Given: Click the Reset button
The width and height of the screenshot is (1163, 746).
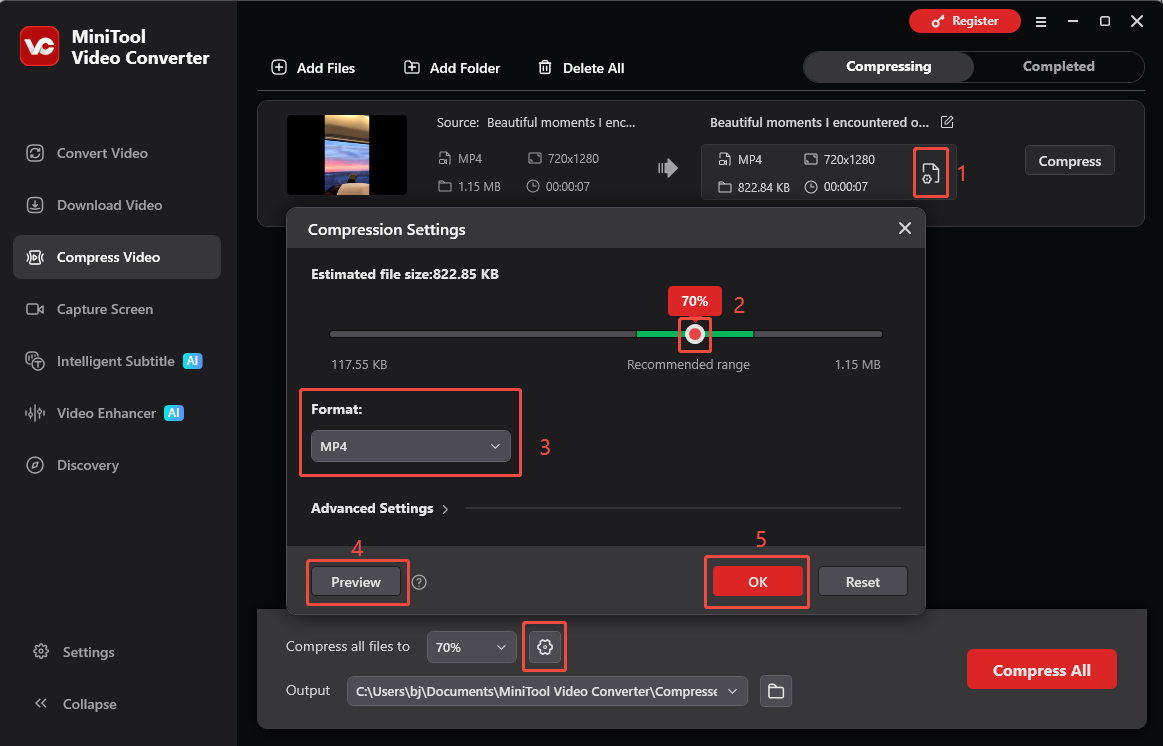Looking at the screenshot, I should pos(863,582).
